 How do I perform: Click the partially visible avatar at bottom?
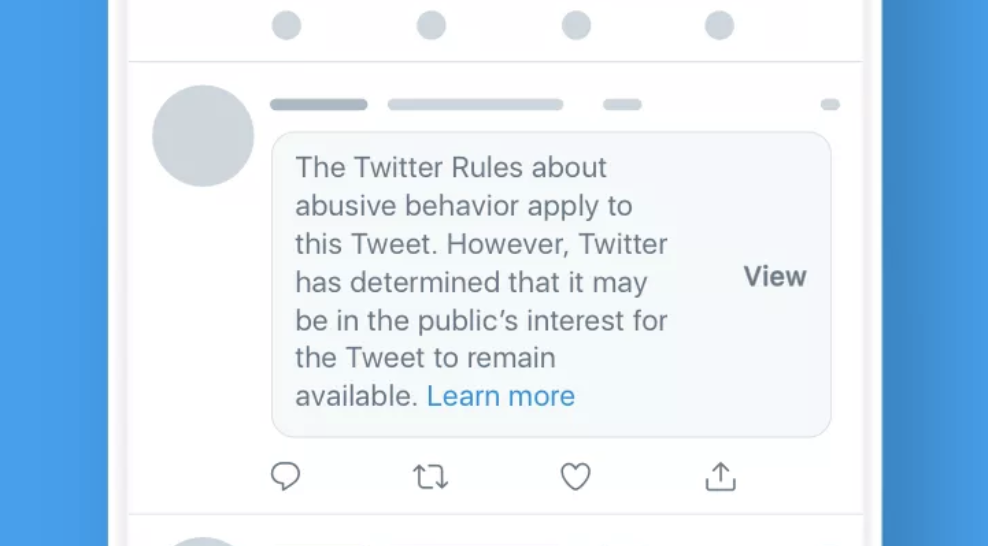203,541
